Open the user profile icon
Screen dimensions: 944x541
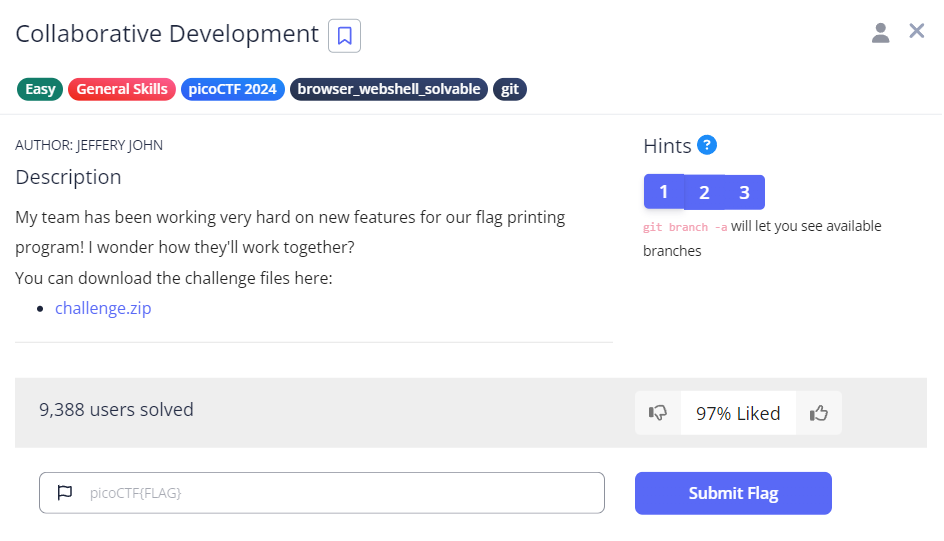[x=880, y=33]
